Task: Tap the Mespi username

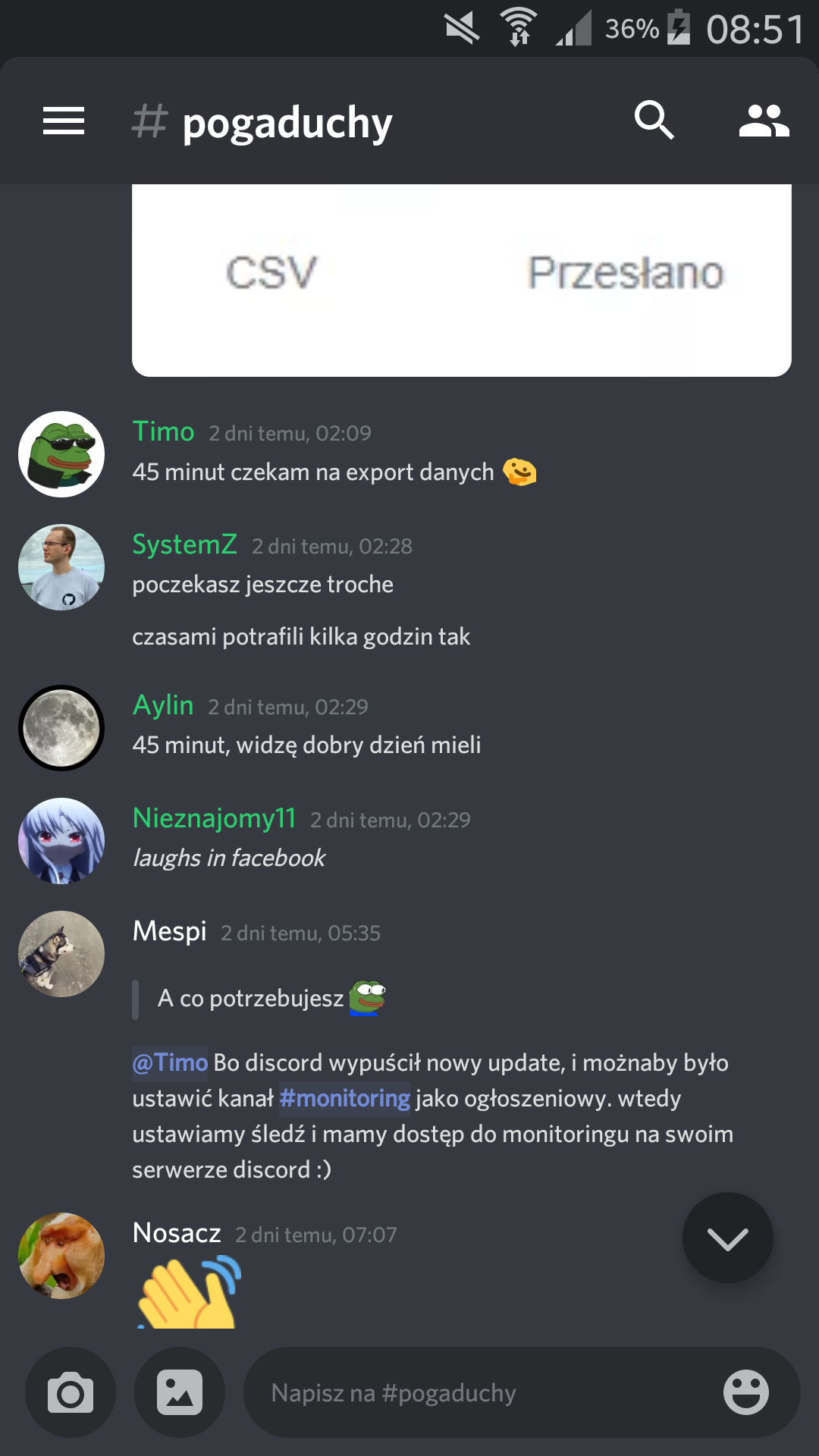Action: (169, 931)
